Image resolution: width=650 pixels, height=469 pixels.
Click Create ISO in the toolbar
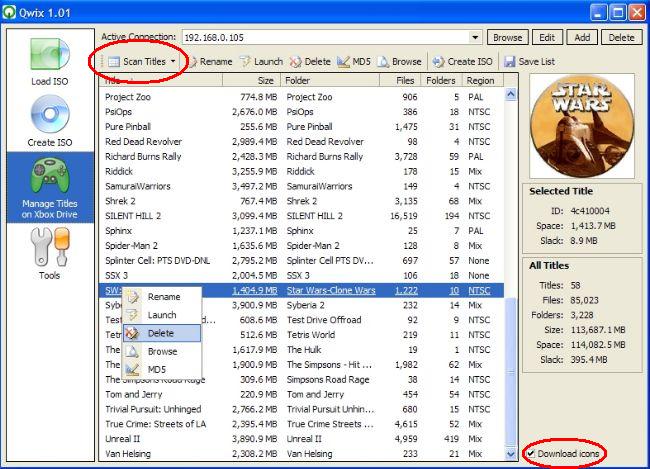tap(462, 62)
